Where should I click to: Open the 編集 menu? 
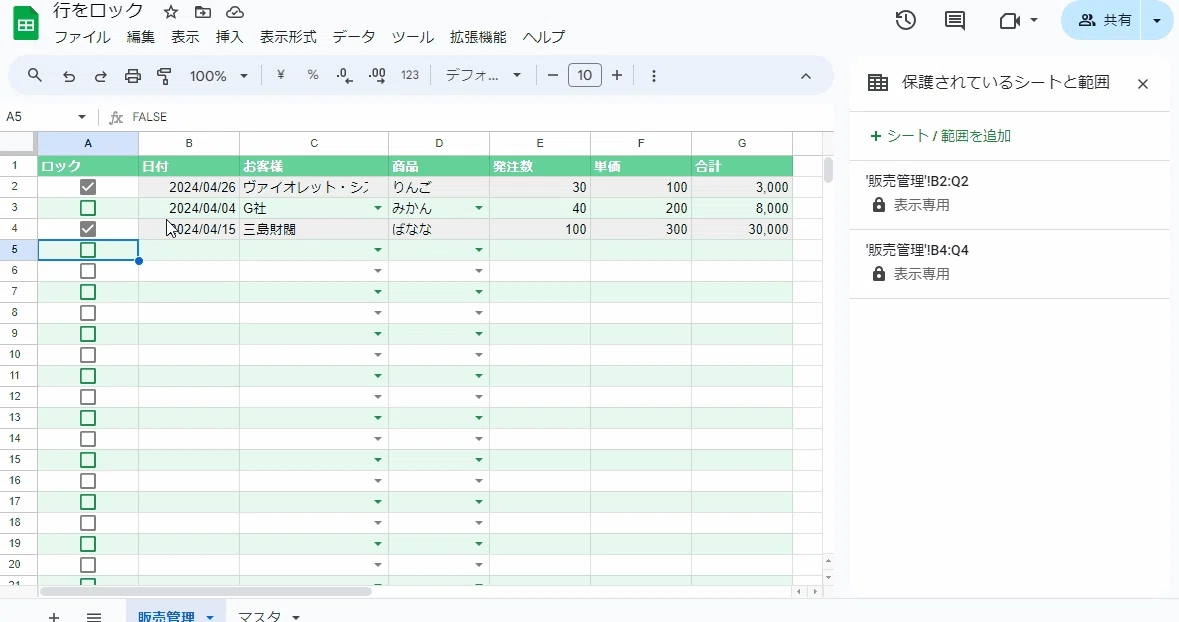pyautogui.click(x=141, y=37)
